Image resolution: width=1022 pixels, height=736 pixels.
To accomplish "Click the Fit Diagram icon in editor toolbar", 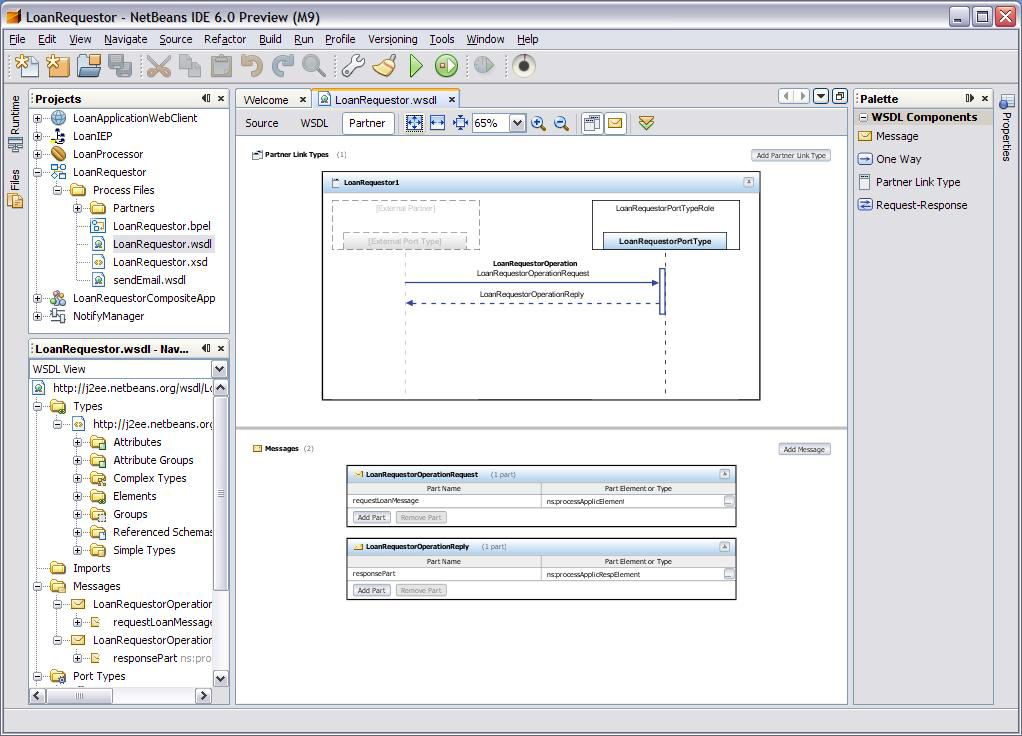I will [x=414, y=123].
